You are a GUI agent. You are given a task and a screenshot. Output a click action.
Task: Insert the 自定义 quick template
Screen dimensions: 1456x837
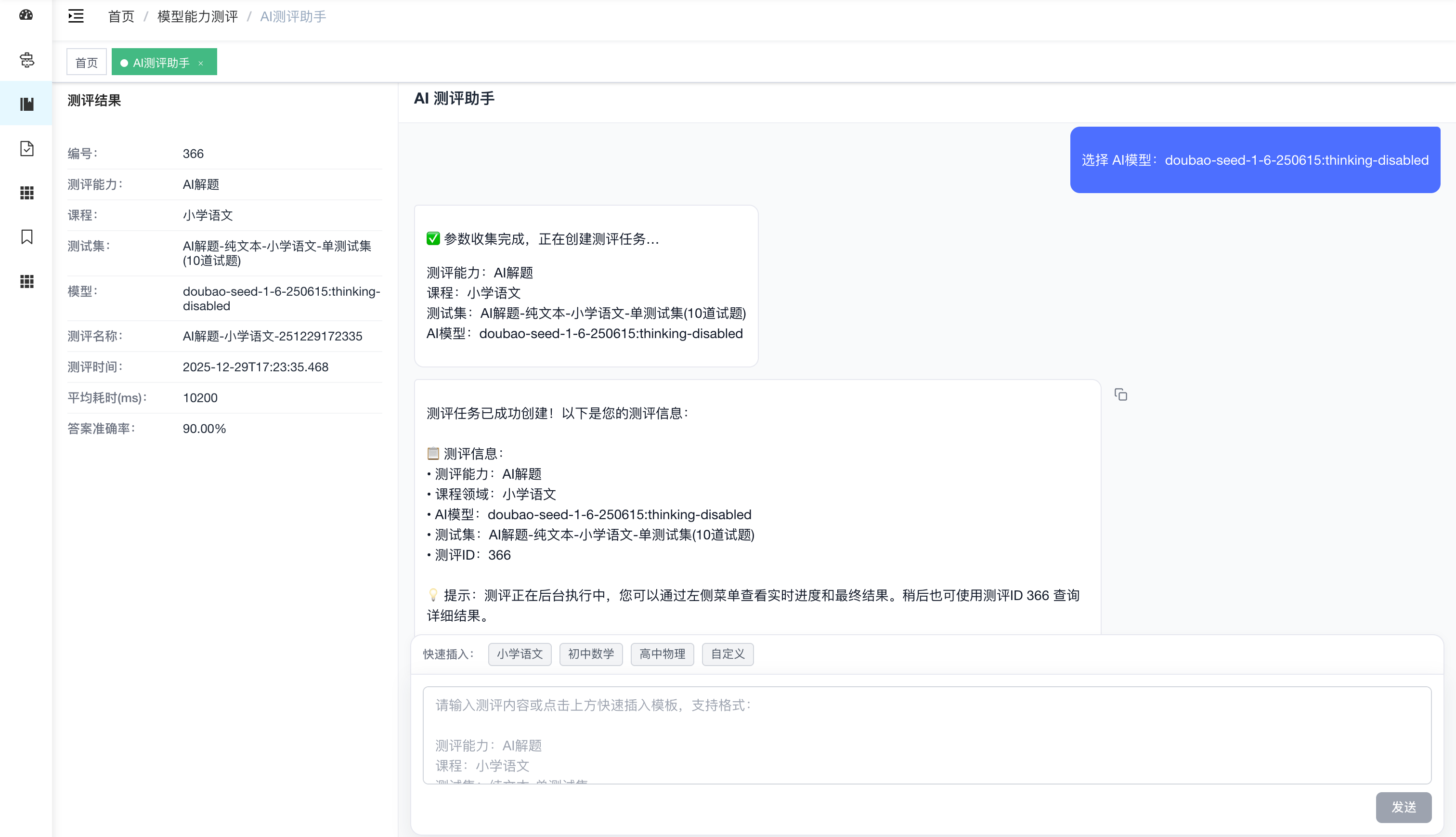click(727, 654)
